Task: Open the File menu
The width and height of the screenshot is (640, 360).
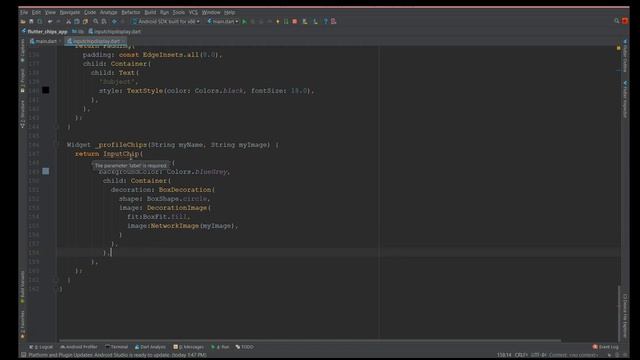Action: pos(24,12)
